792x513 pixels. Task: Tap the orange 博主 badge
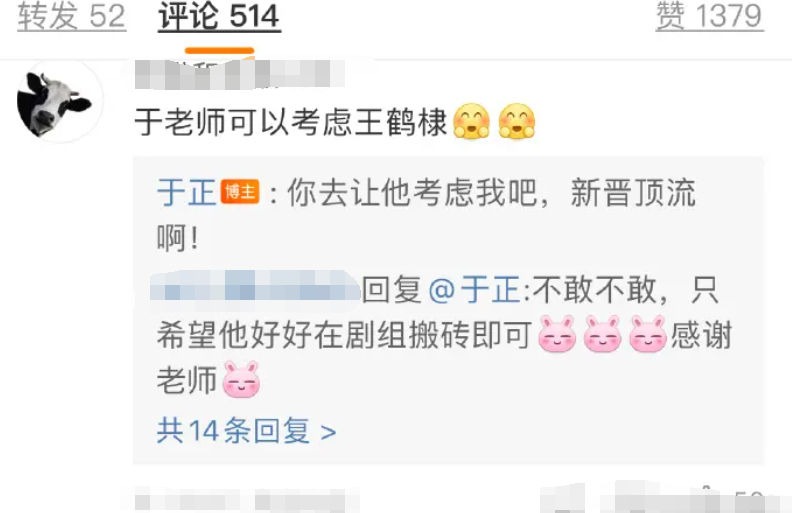(240, 192)
